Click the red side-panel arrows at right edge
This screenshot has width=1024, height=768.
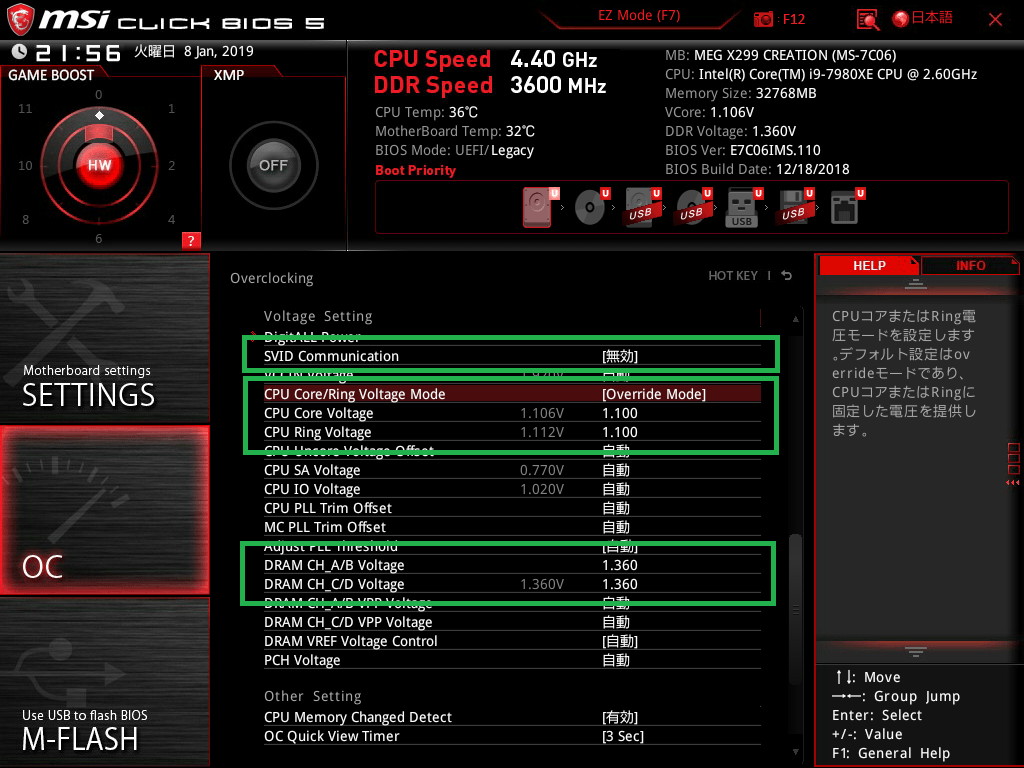coord(1013,483)
